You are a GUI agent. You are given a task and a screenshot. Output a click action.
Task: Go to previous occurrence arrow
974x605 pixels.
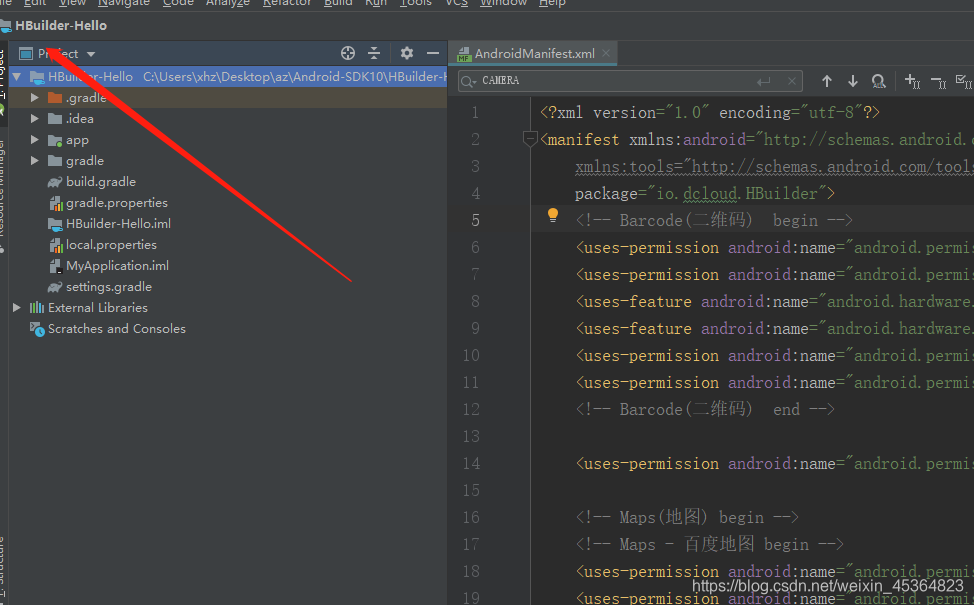[827, 81]
